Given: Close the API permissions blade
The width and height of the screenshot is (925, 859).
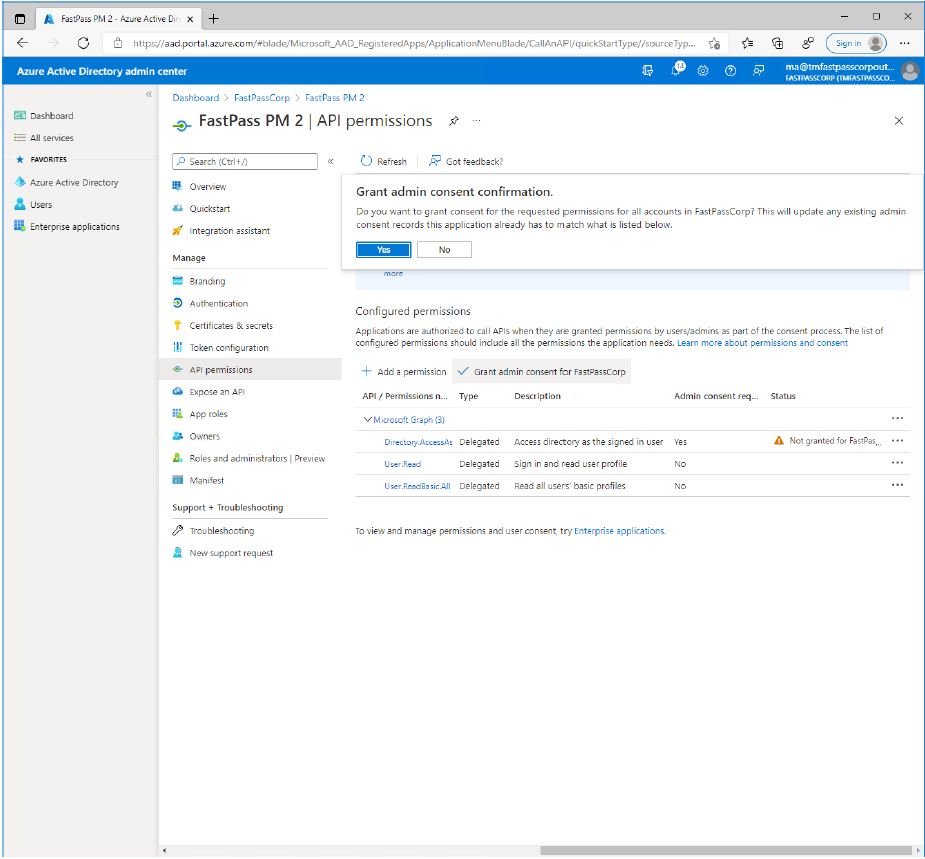Looking at the screenshot, I should point(898,121).
